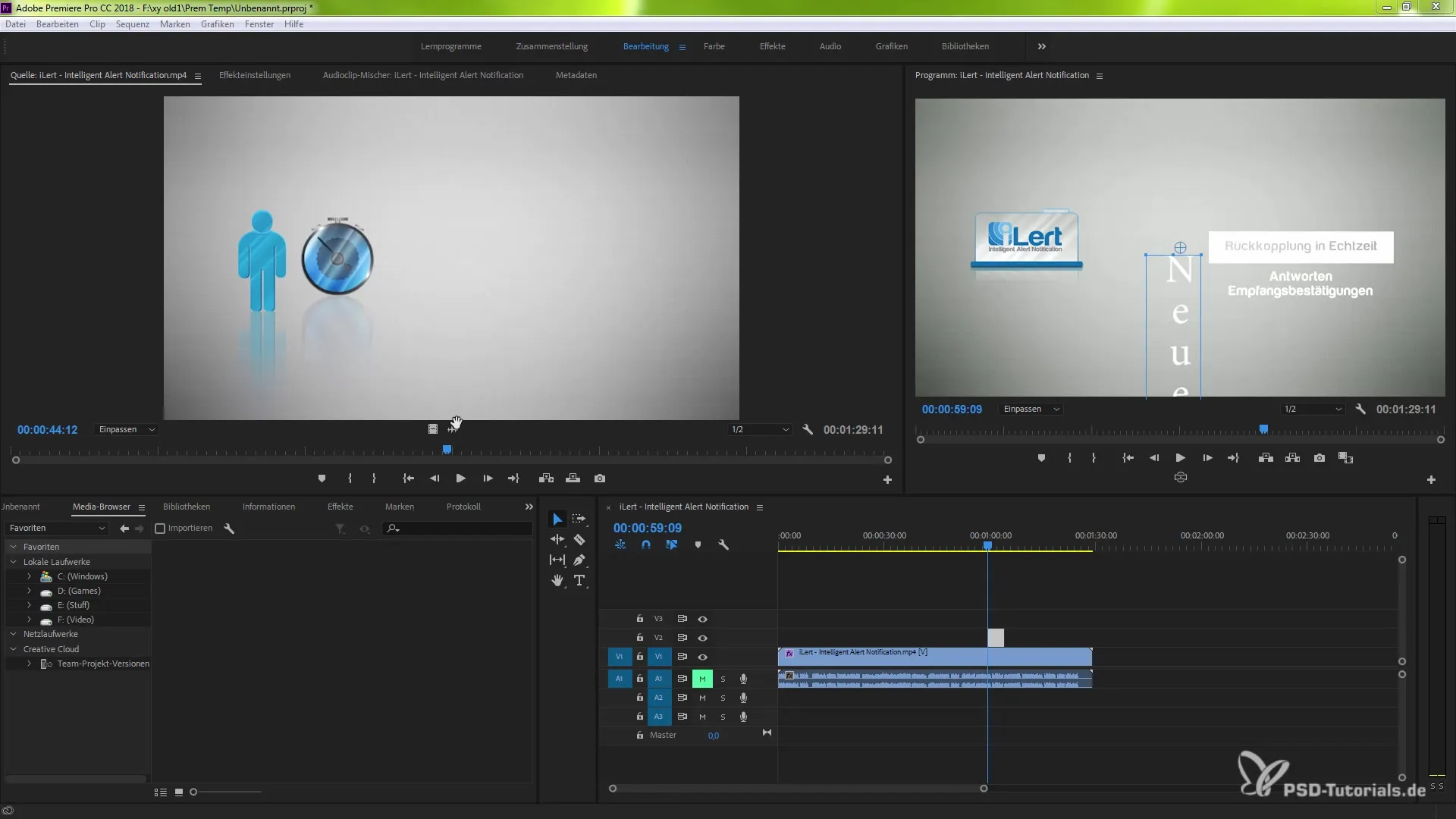Solo track A2
1456x819 pixels.
pyautogui.click(x=723, y=698)
